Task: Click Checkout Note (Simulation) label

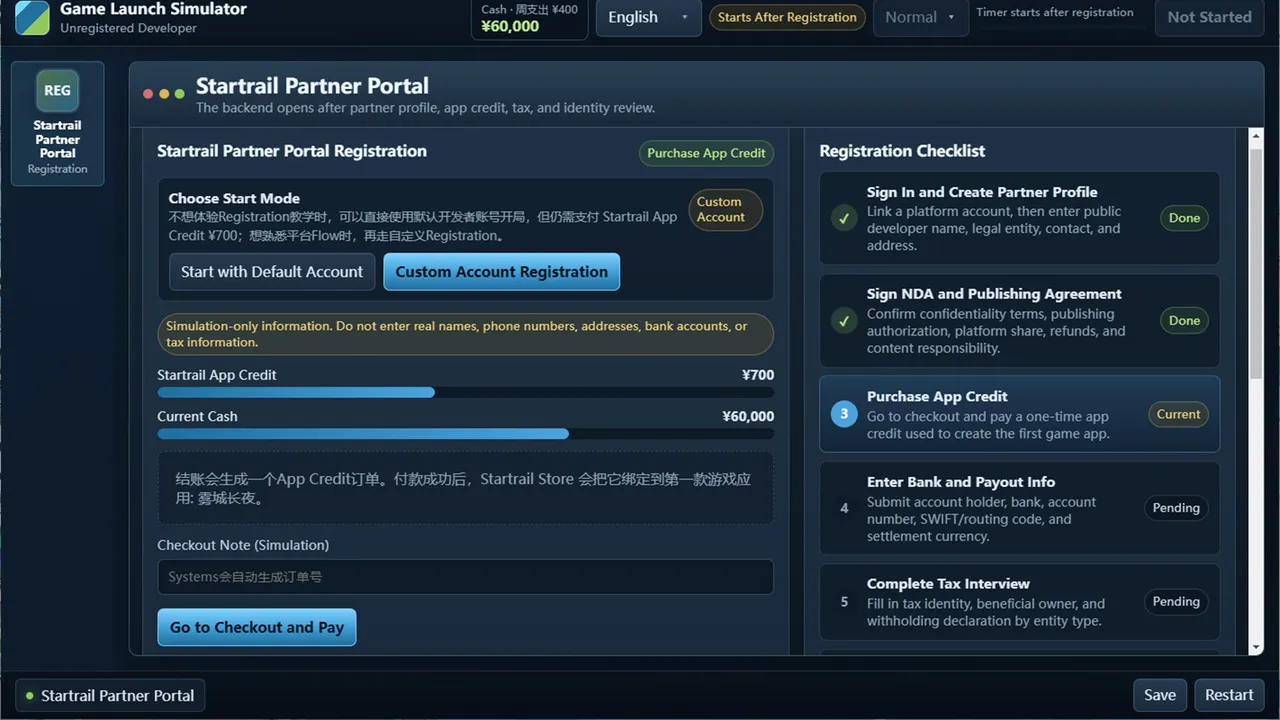Action: [x=243, y=545]
